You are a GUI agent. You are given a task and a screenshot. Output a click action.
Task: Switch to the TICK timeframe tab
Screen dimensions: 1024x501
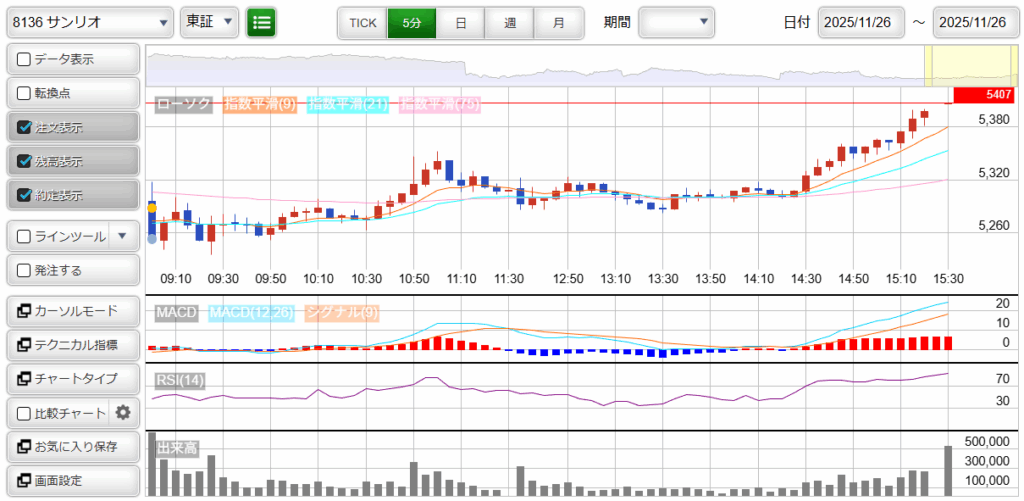click(362, 22)
